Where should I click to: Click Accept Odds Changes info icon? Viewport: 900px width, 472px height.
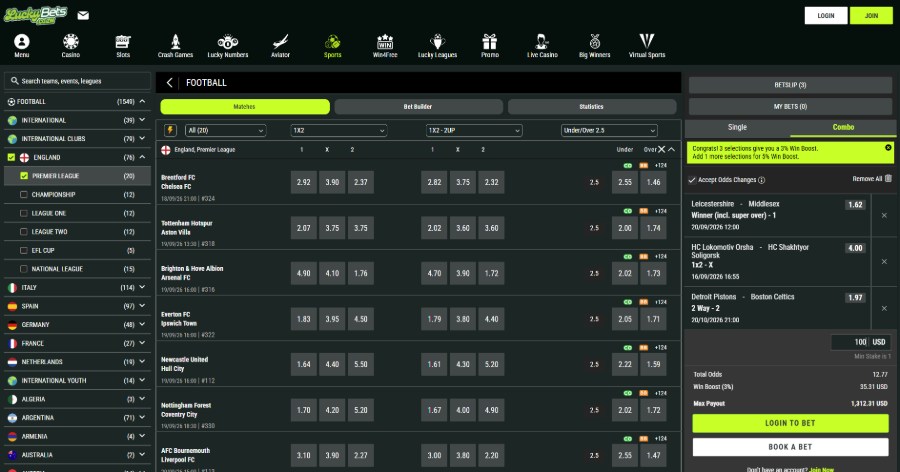(x=762, y=180)
